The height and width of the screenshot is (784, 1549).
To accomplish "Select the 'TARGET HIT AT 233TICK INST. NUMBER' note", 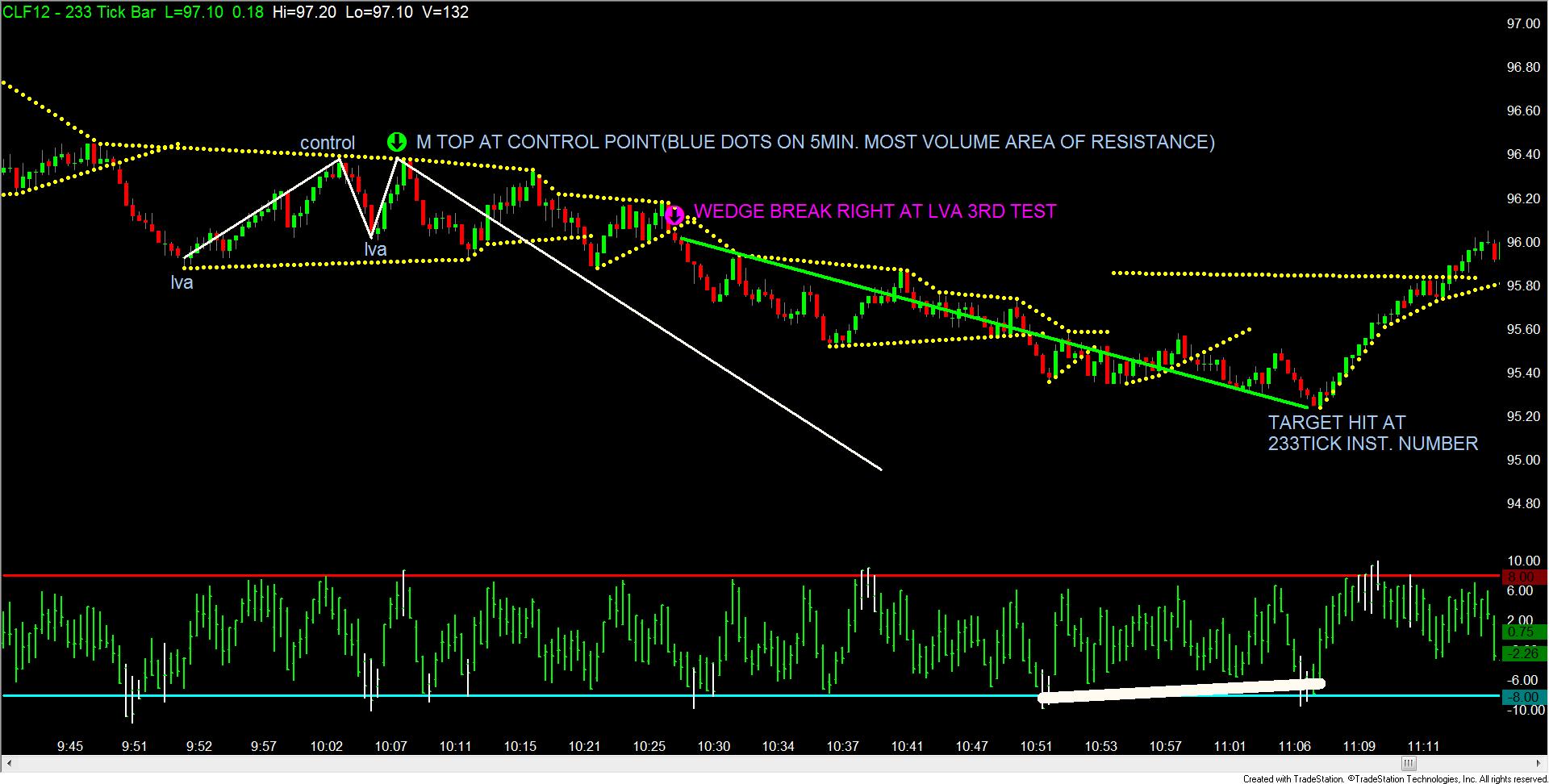I will coord(1372,433).
